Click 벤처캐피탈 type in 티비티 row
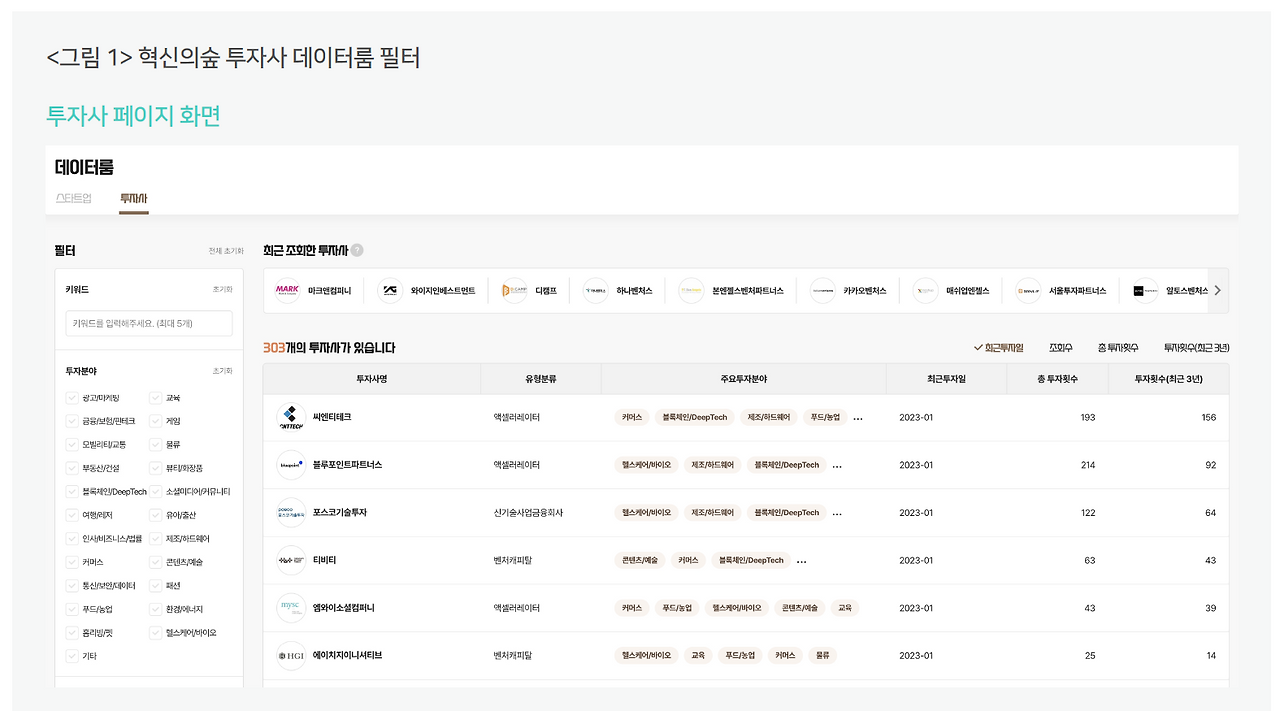Screen dimensions: 1280x711 513,561
